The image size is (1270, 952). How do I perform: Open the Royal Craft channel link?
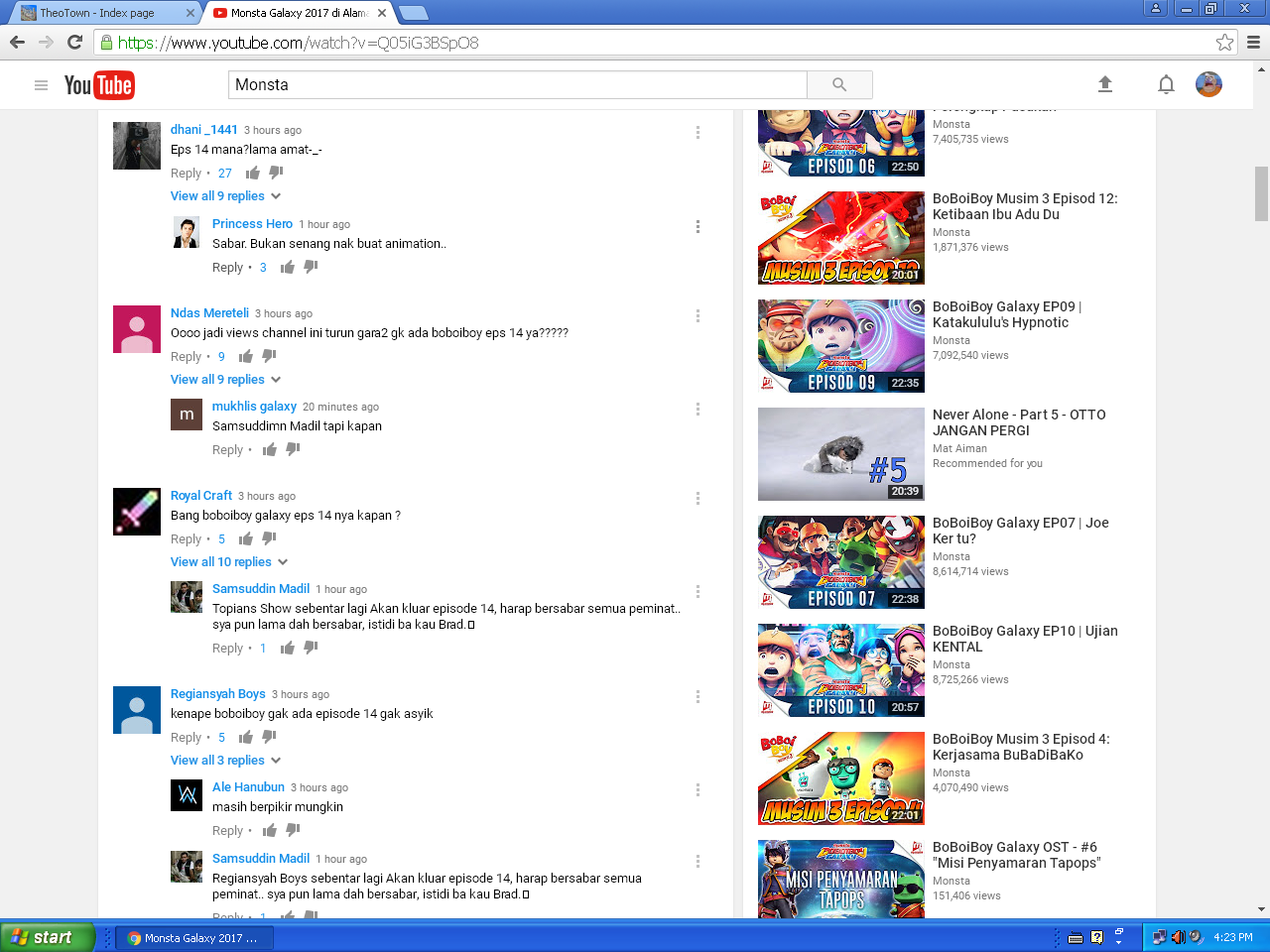201,496
